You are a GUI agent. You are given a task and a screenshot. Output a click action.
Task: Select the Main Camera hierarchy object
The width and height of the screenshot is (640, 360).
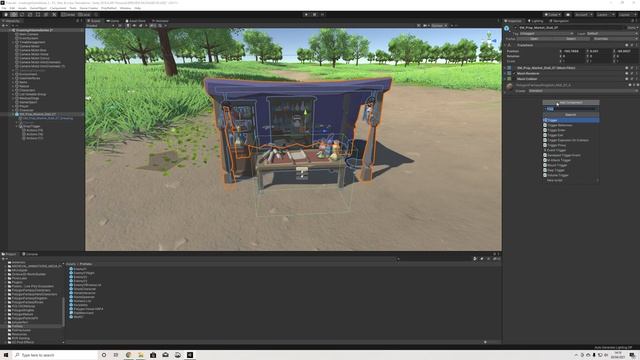[x=29, y=34]
